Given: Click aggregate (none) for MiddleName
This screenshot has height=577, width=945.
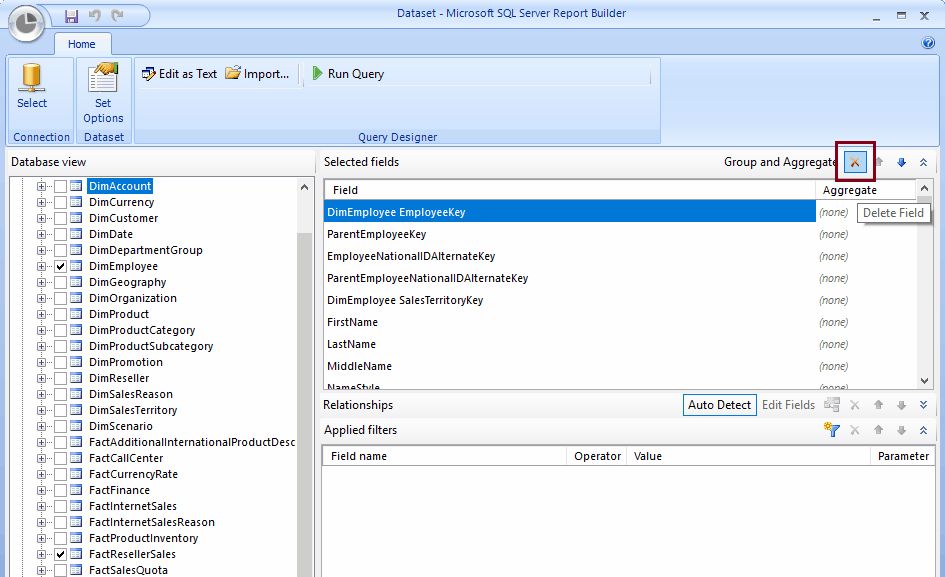Looking at the screenshot, I should tap(834, 366).
